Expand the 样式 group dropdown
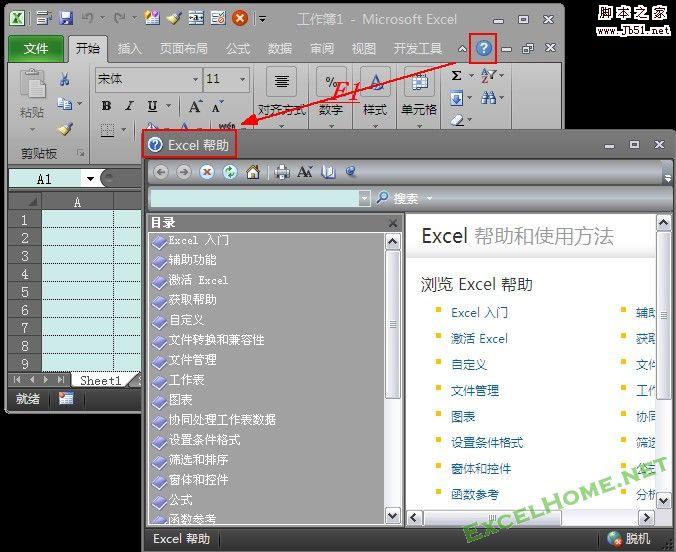 [375, 126]
